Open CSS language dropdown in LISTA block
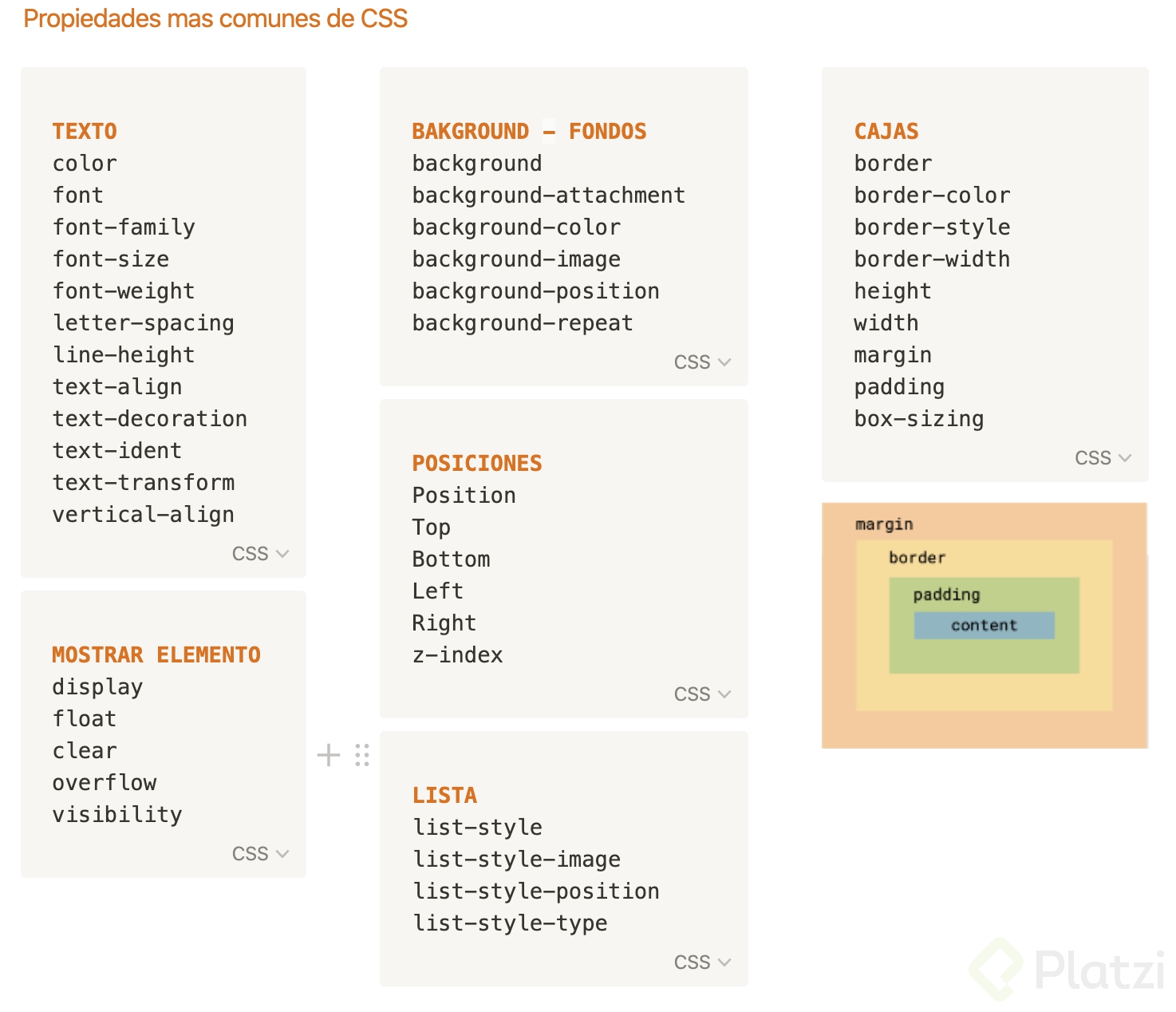1176x1012 pixels. (x=702, y=963)
